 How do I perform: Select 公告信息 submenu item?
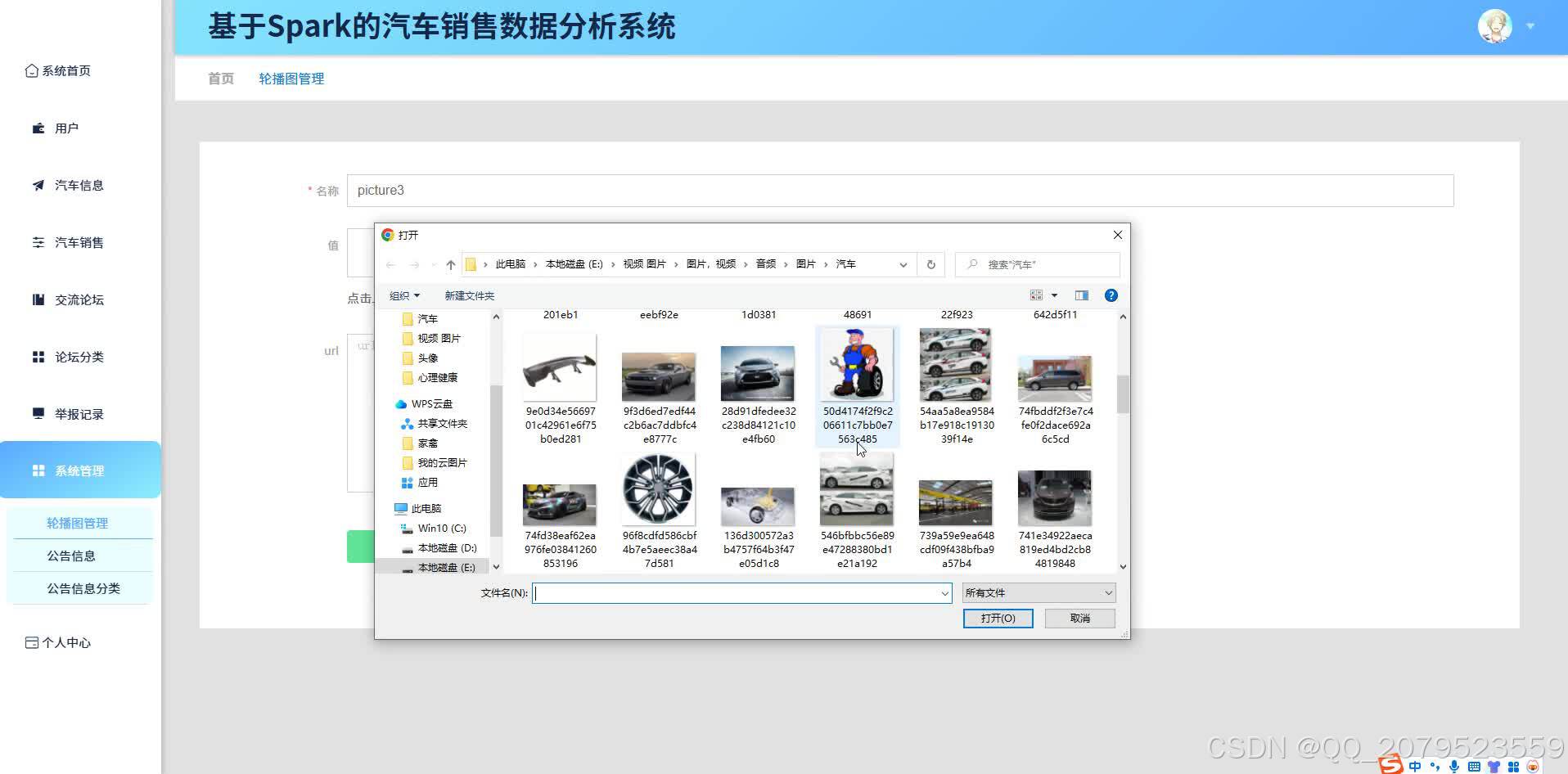click(71, 556)
